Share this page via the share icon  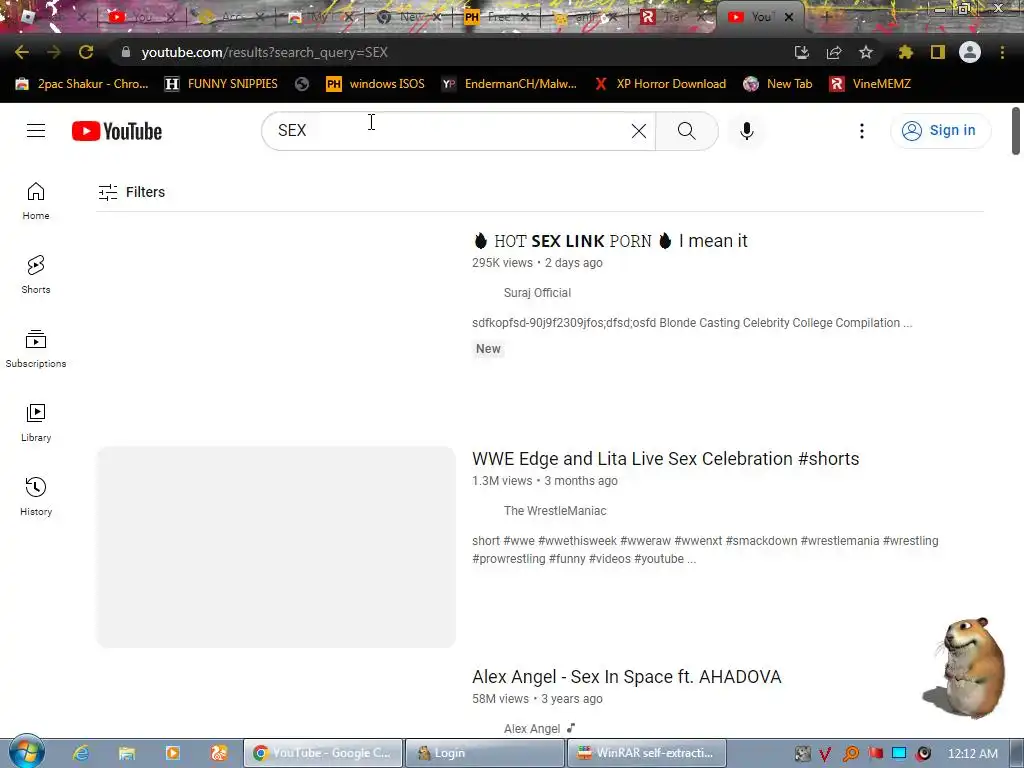point(833,52)
